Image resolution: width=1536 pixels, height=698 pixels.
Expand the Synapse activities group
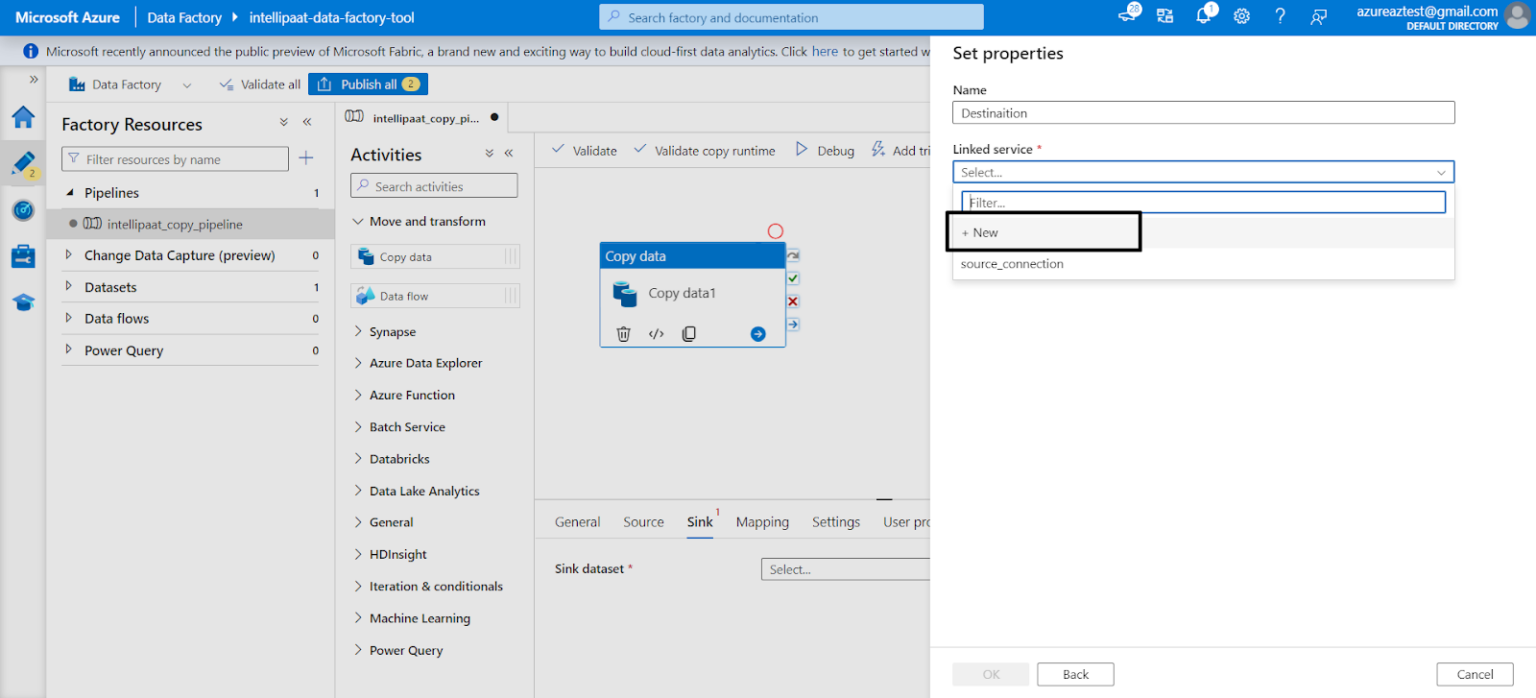[359, 332]
